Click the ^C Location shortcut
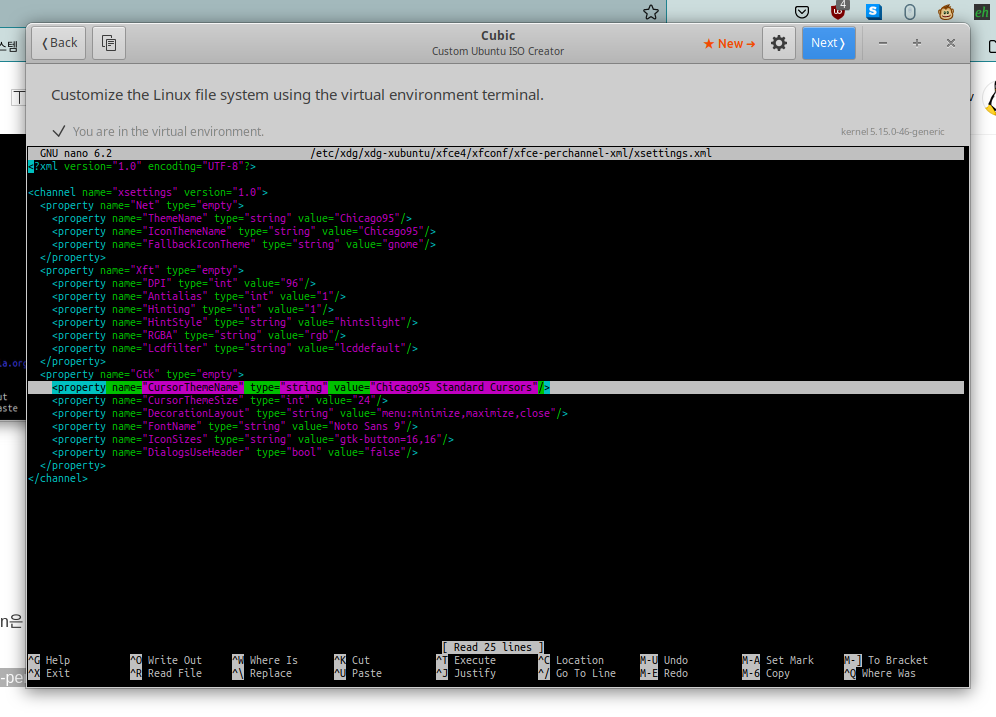 coord(571,660)
